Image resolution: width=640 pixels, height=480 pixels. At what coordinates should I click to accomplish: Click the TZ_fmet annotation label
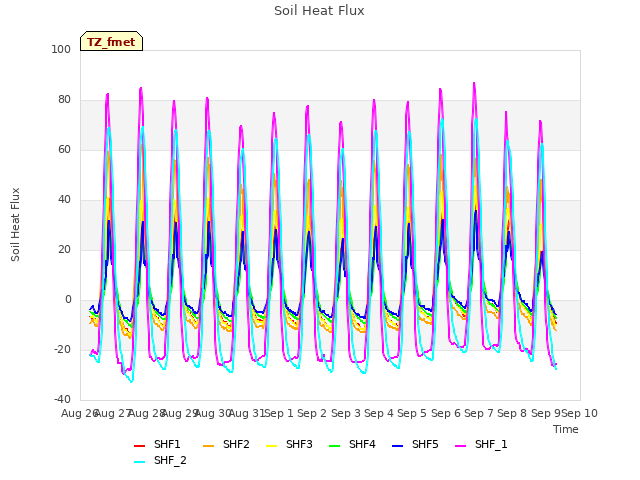tap(111, 42)
